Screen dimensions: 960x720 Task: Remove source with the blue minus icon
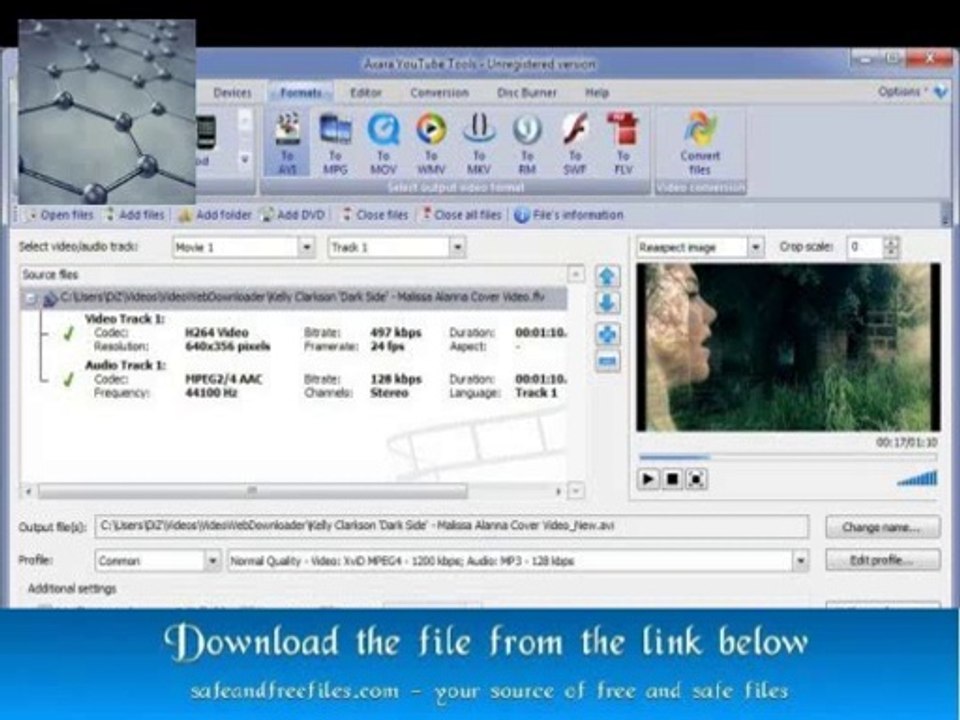pyautogui.click(x=607, y=361)
